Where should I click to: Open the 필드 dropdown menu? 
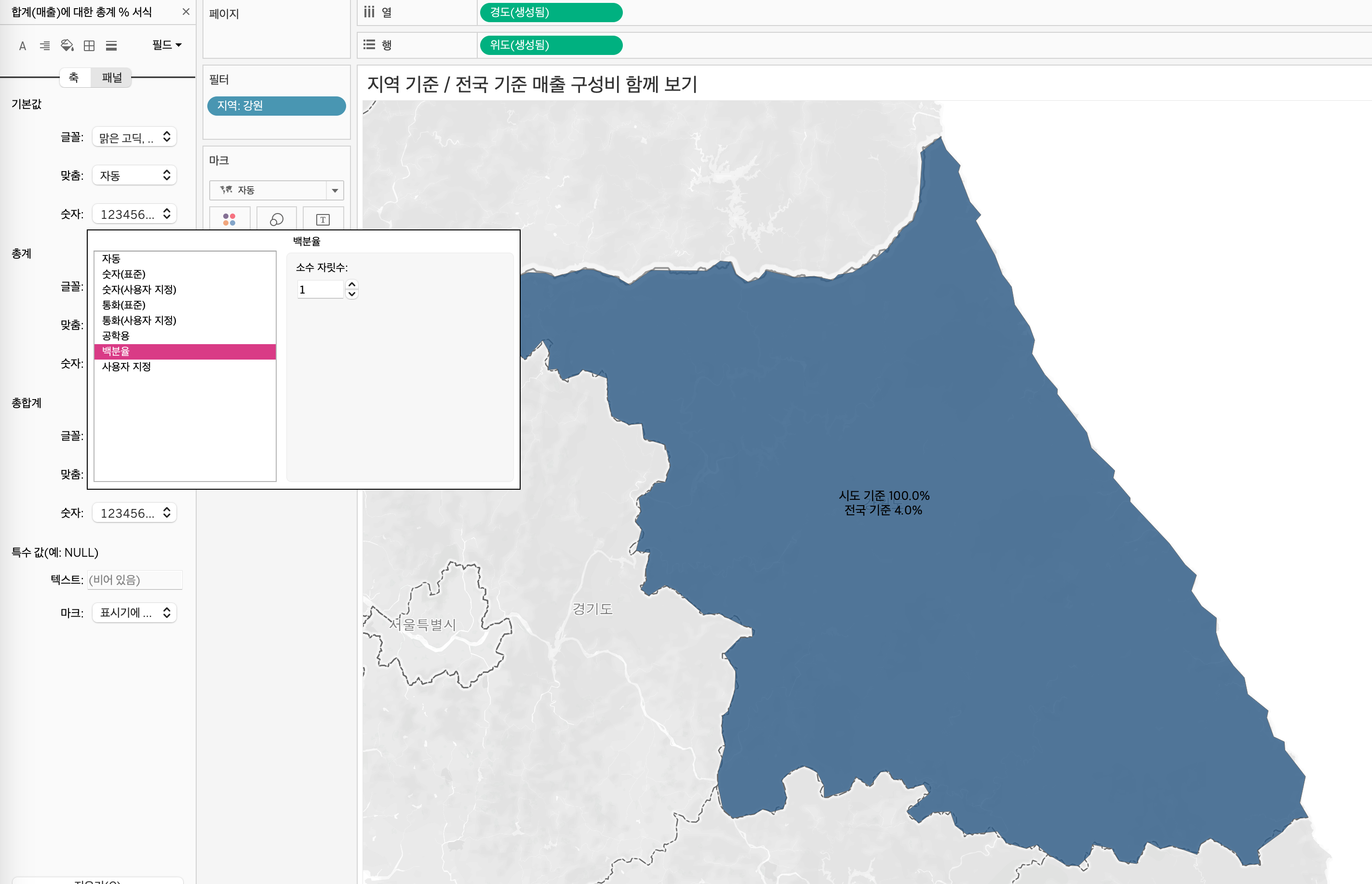[166, 45]
